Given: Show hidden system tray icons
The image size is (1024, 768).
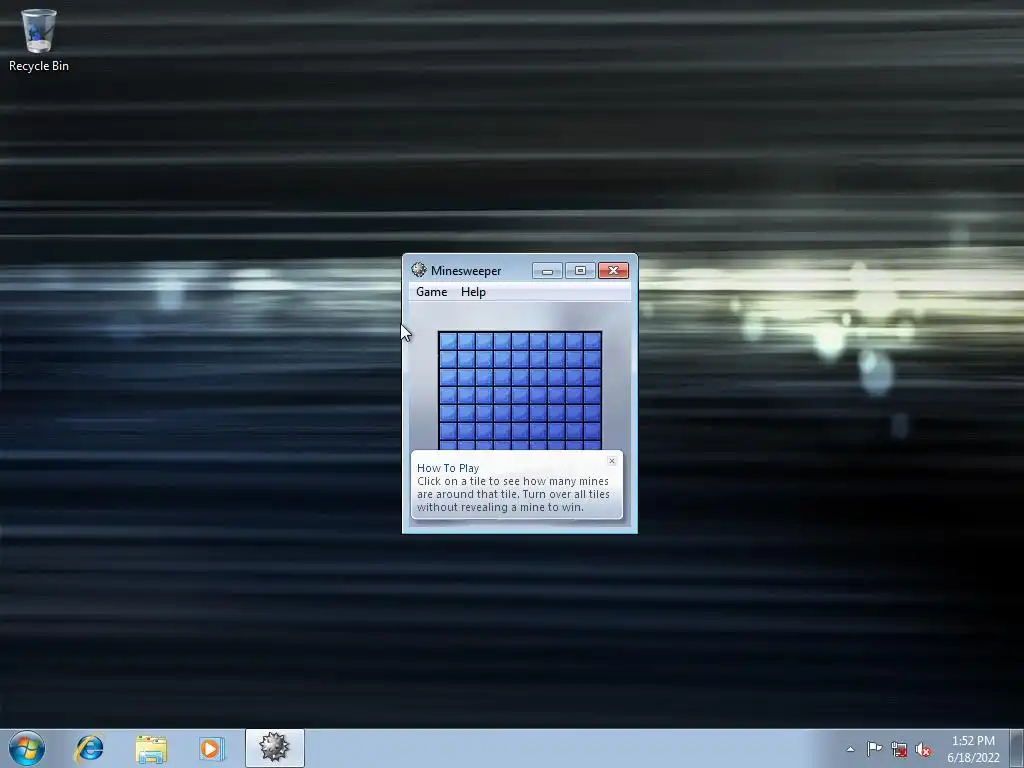Looking at the screenshot, I should tap(850, 749).
